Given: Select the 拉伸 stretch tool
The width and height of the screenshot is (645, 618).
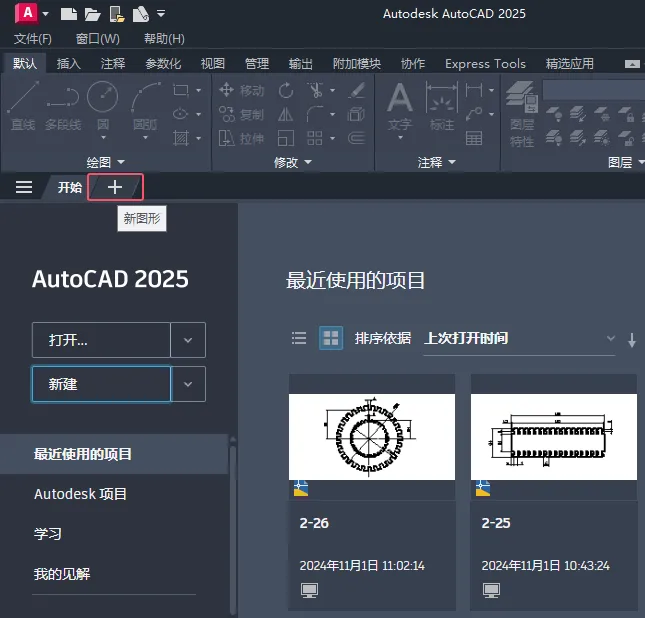Looking at the screenshot, I should click(241, 139).
